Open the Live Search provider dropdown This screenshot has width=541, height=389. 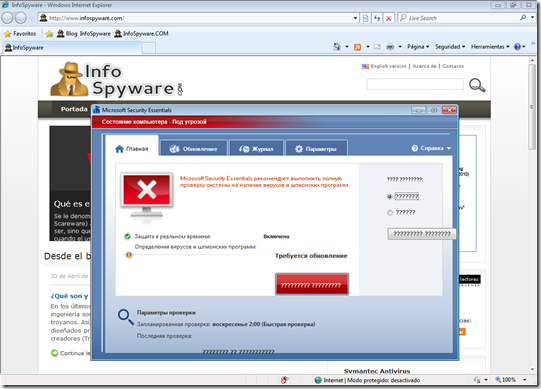[x=532, y=18]
